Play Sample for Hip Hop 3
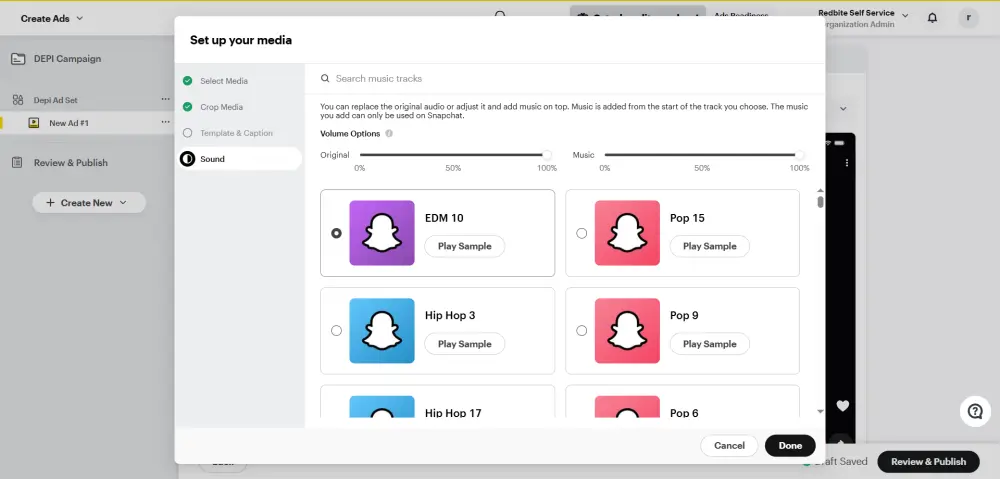 point(464,344)
